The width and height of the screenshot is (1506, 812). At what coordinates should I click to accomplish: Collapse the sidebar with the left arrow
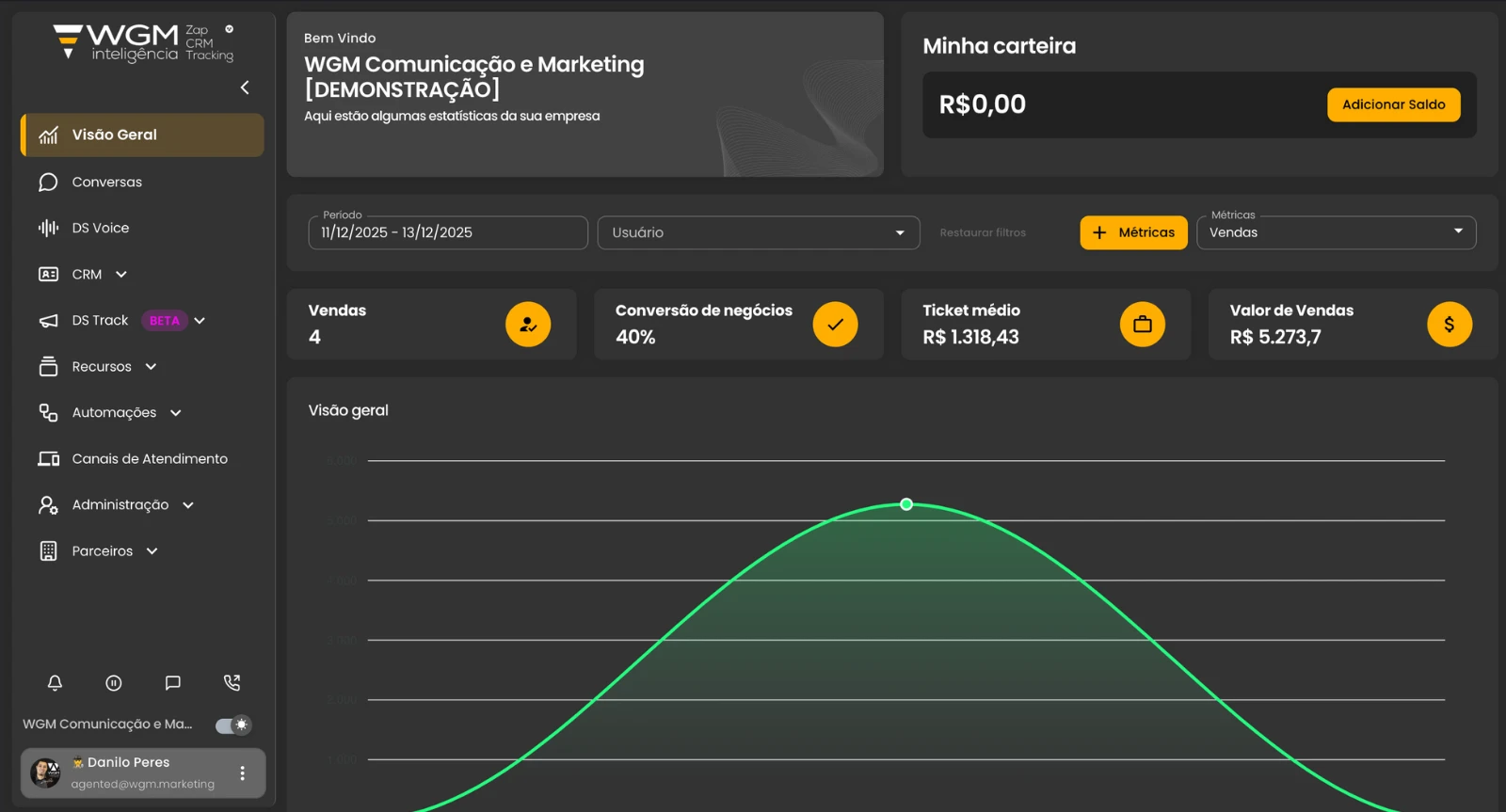pos(245,88)
